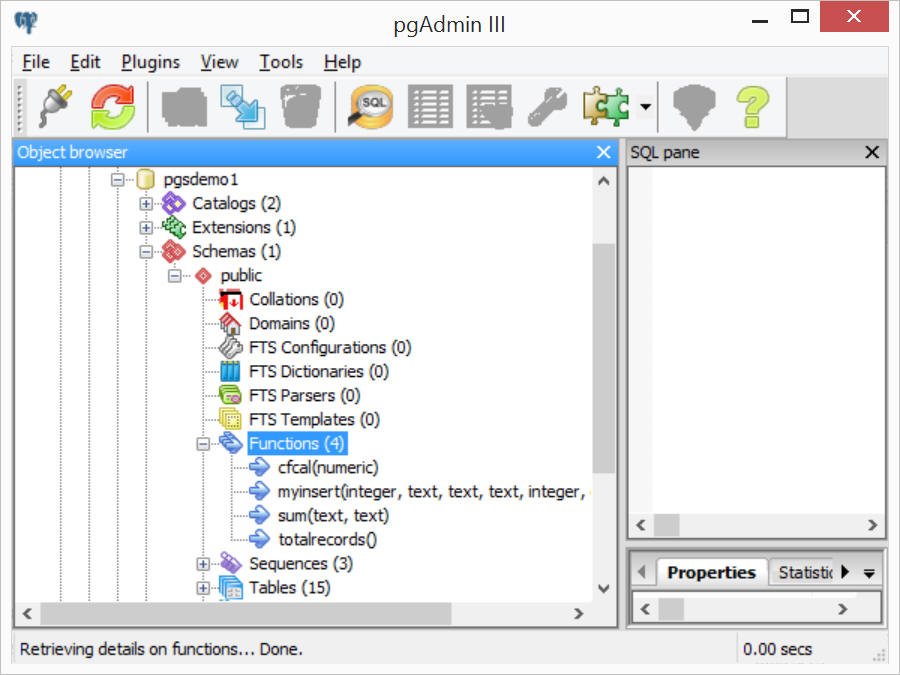Click the Catalogs icon
900x675 pixels.
click(174, 203)
